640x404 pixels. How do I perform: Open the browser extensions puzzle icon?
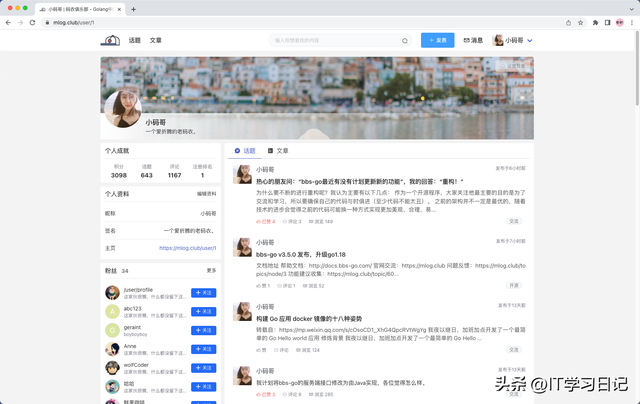tap(595, 23)
